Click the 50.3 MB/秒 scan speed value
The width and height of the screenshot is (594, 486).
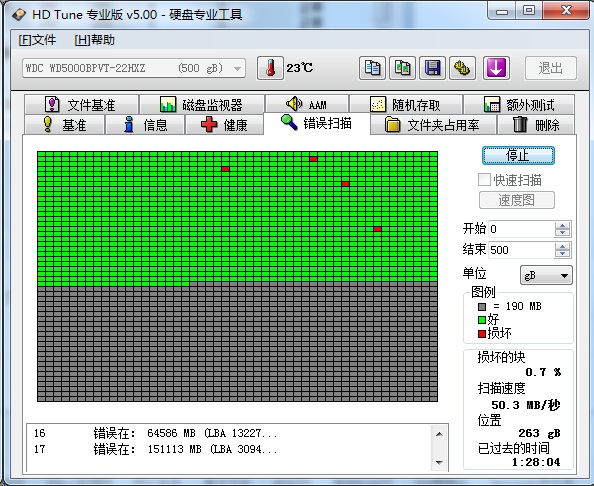[526, 405]
